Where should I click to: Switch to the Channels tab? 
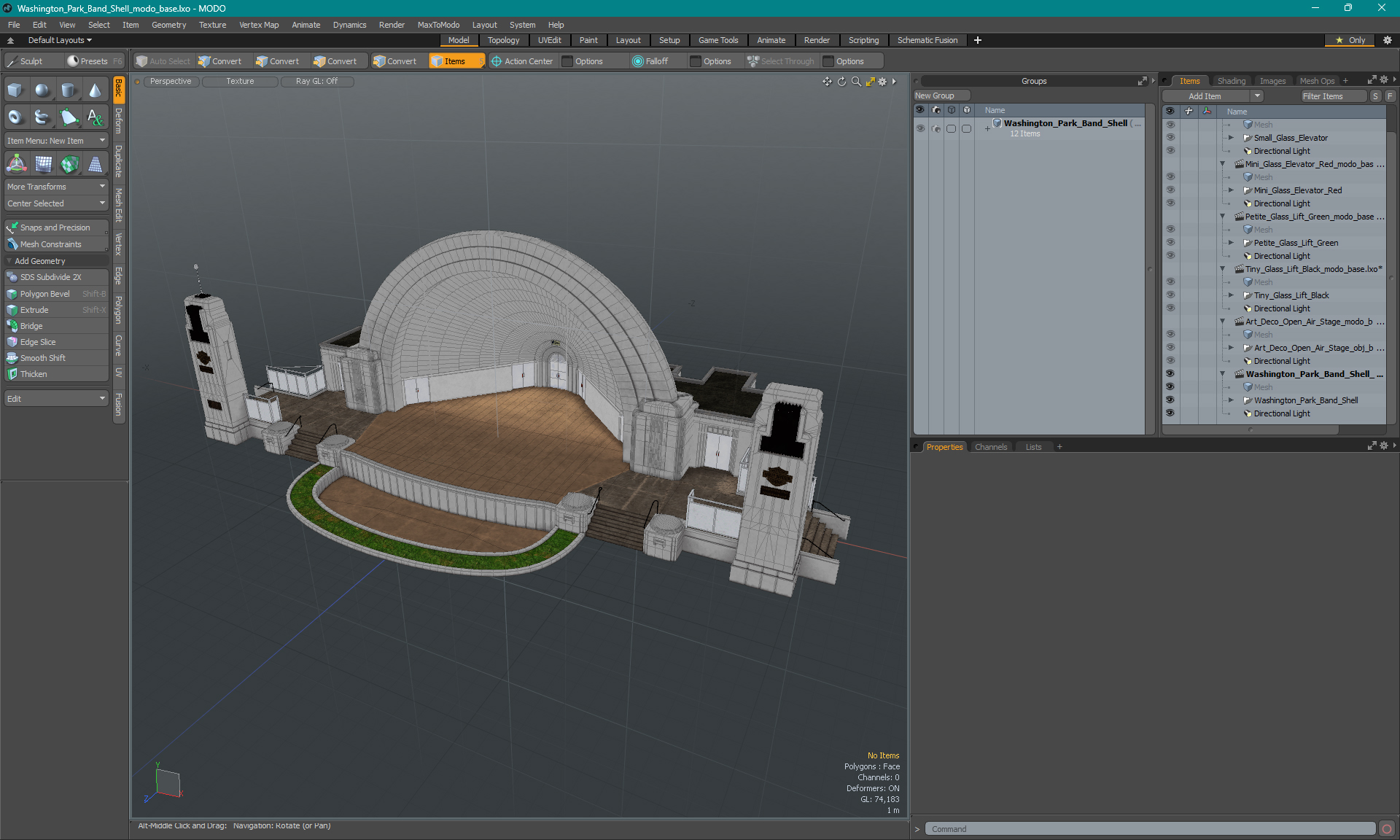[x=990, y=447]
